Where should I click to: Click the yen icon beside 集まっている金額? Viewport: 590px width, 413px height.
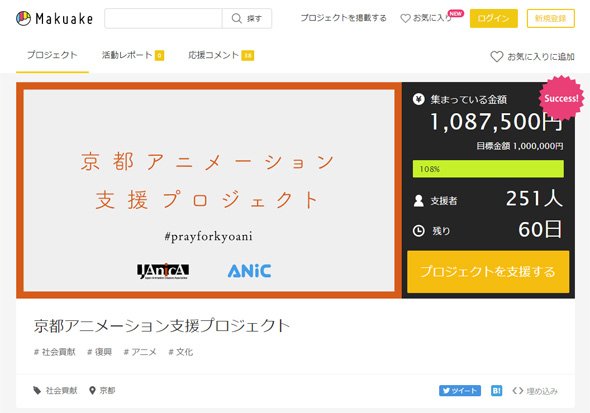pos(418,99)
